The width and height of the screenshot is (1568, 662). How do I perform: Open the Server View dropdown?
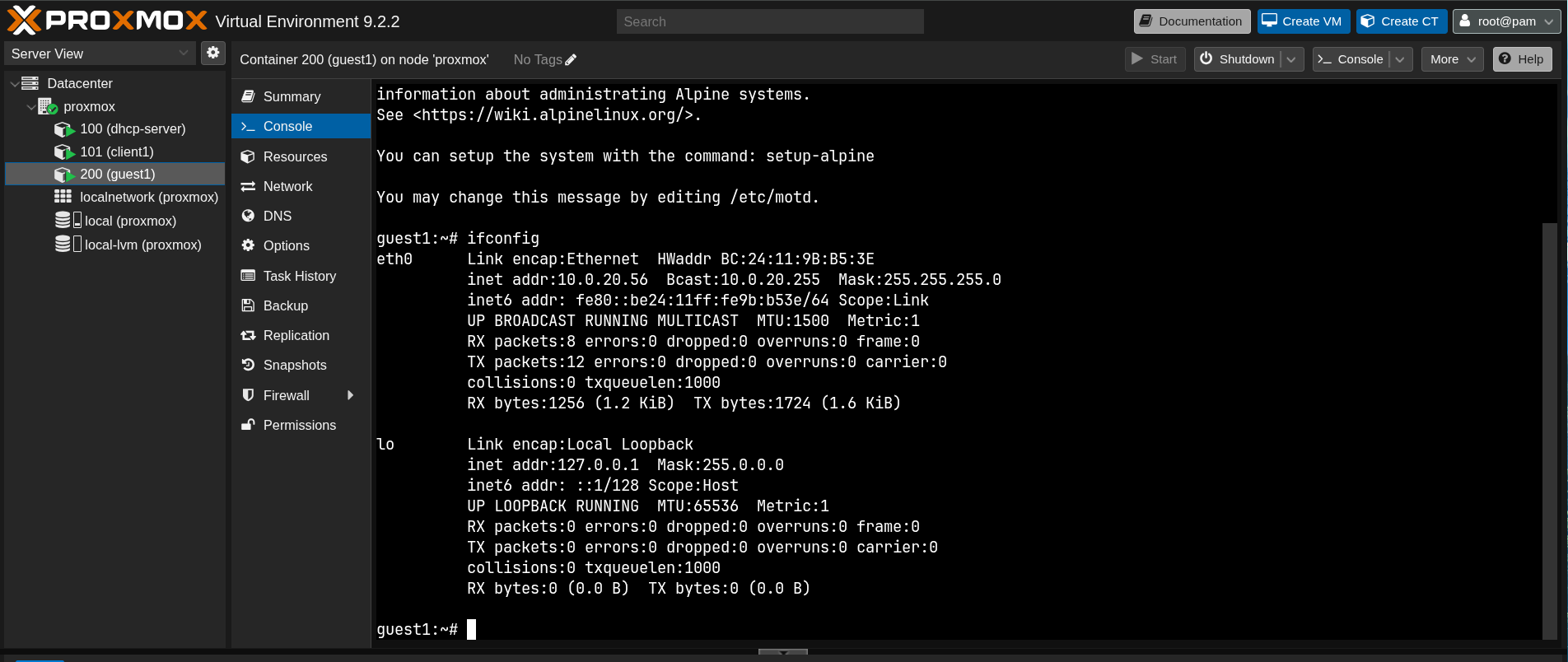[100, 54]
